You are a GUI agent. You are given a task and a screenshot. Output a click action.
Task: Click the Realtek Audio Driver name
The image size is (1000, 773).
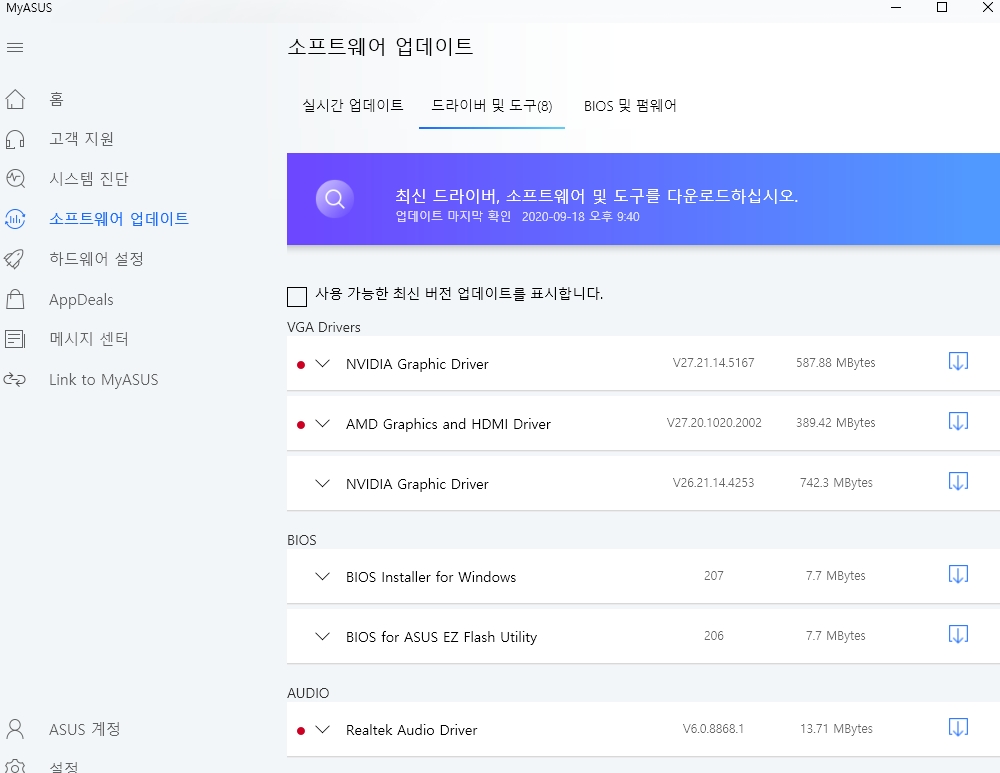click(411, 730)
